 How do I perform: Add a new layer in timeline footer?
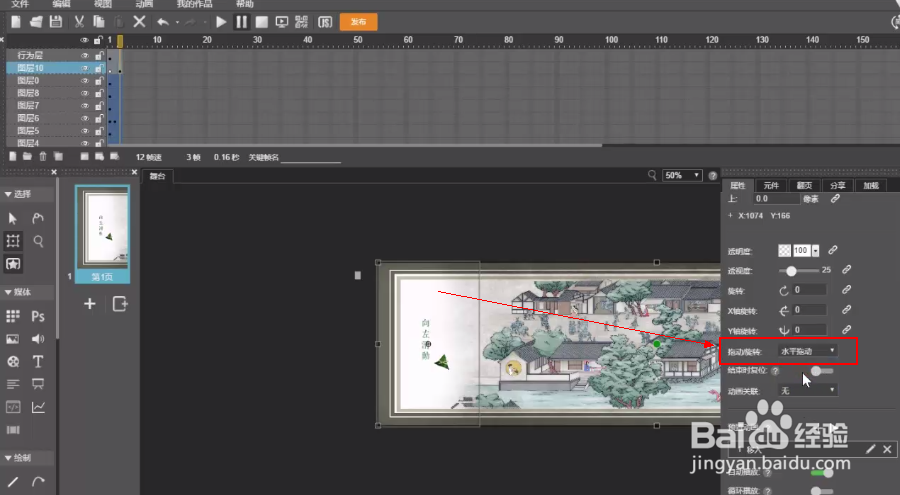click(13, 157)
